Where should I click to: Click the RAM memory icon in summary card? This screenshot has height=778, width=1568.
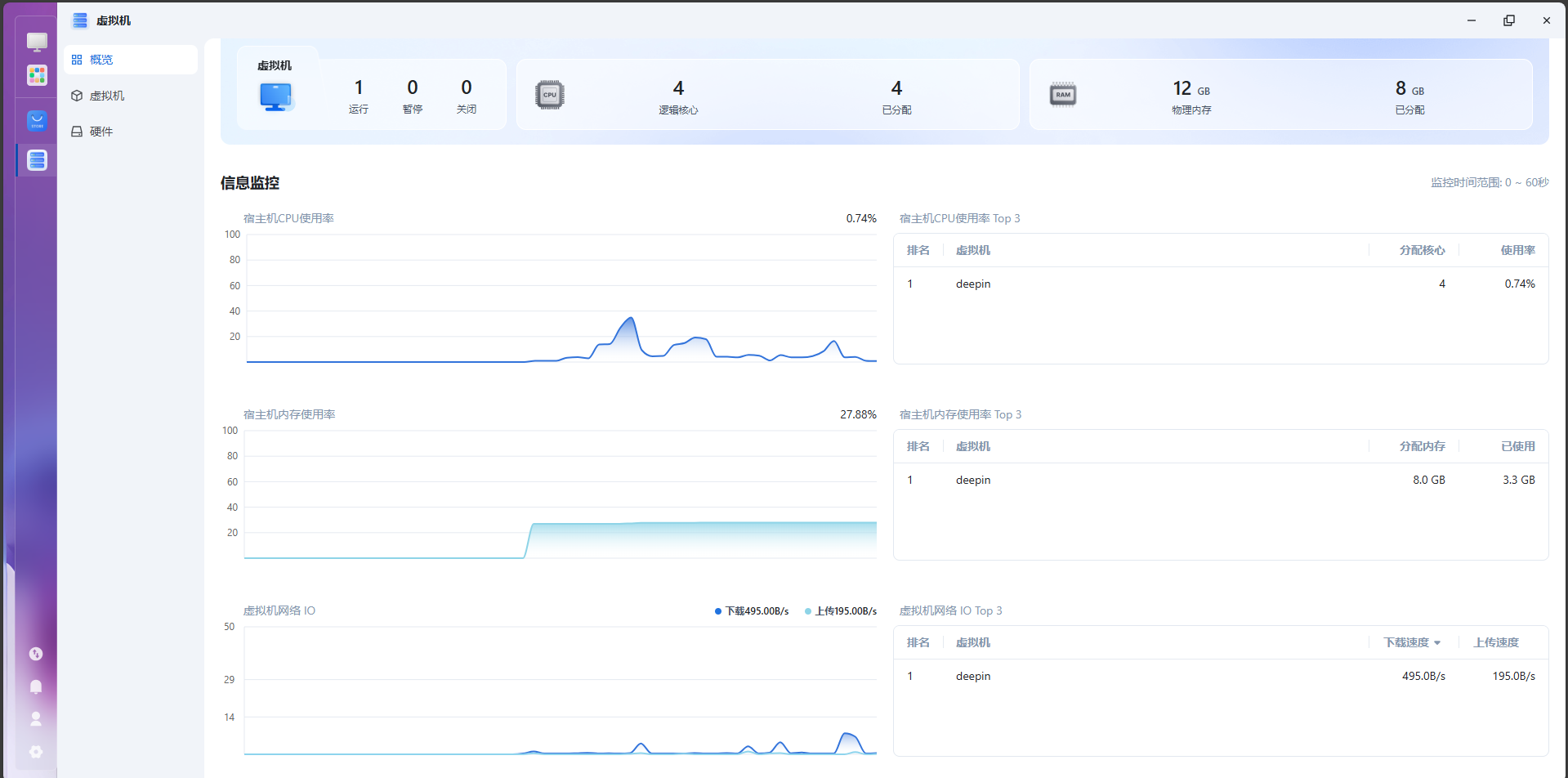click(1063, 95)
